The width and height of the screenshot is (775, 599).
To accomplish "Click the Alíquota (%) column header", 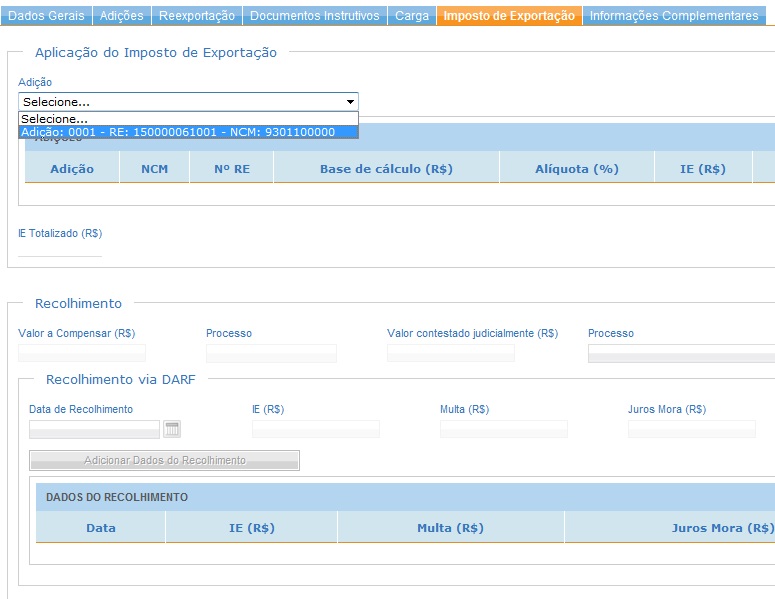I will [577, 169].
